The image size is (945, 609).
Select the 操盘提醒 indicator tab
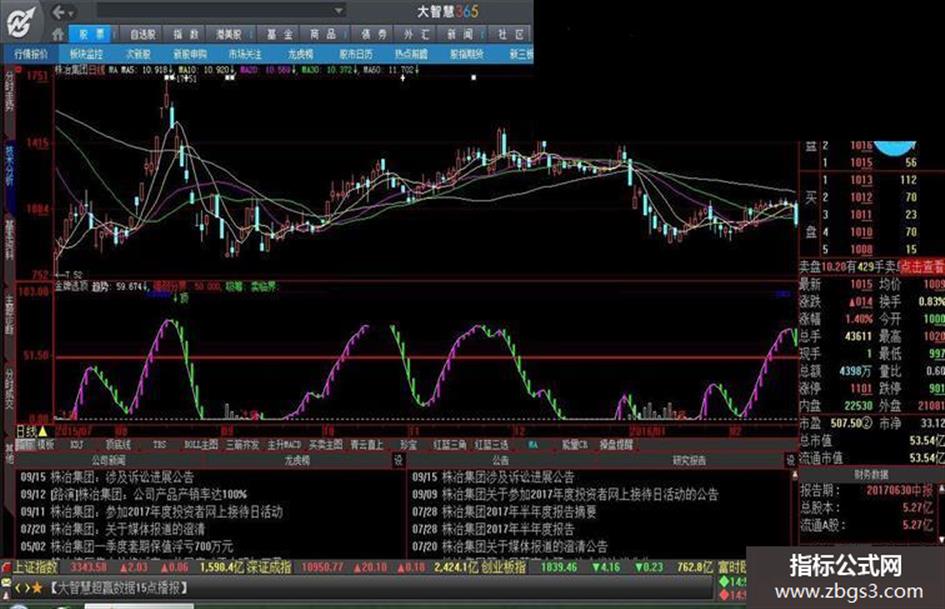coord(616,444)
